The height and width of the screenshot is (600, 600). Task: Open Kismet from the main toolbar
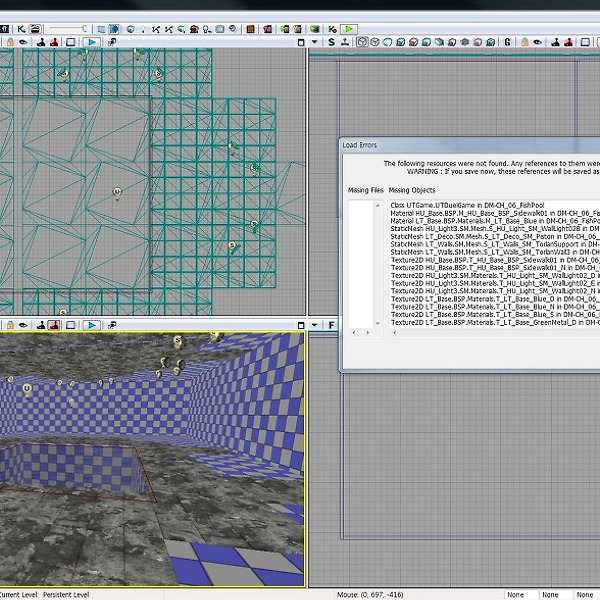[x=21, y=29]
